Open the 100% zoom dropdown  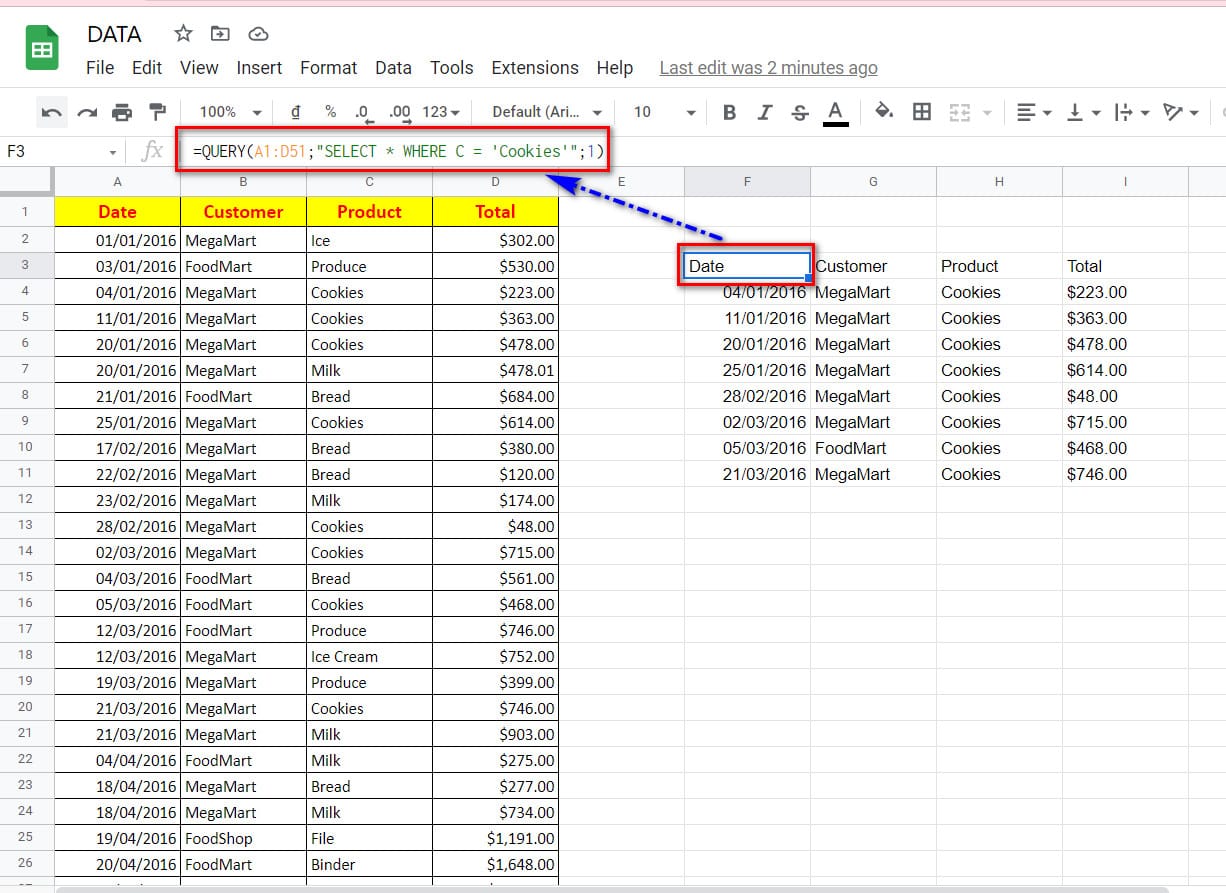pyautogui.click(x=230, y=112)
